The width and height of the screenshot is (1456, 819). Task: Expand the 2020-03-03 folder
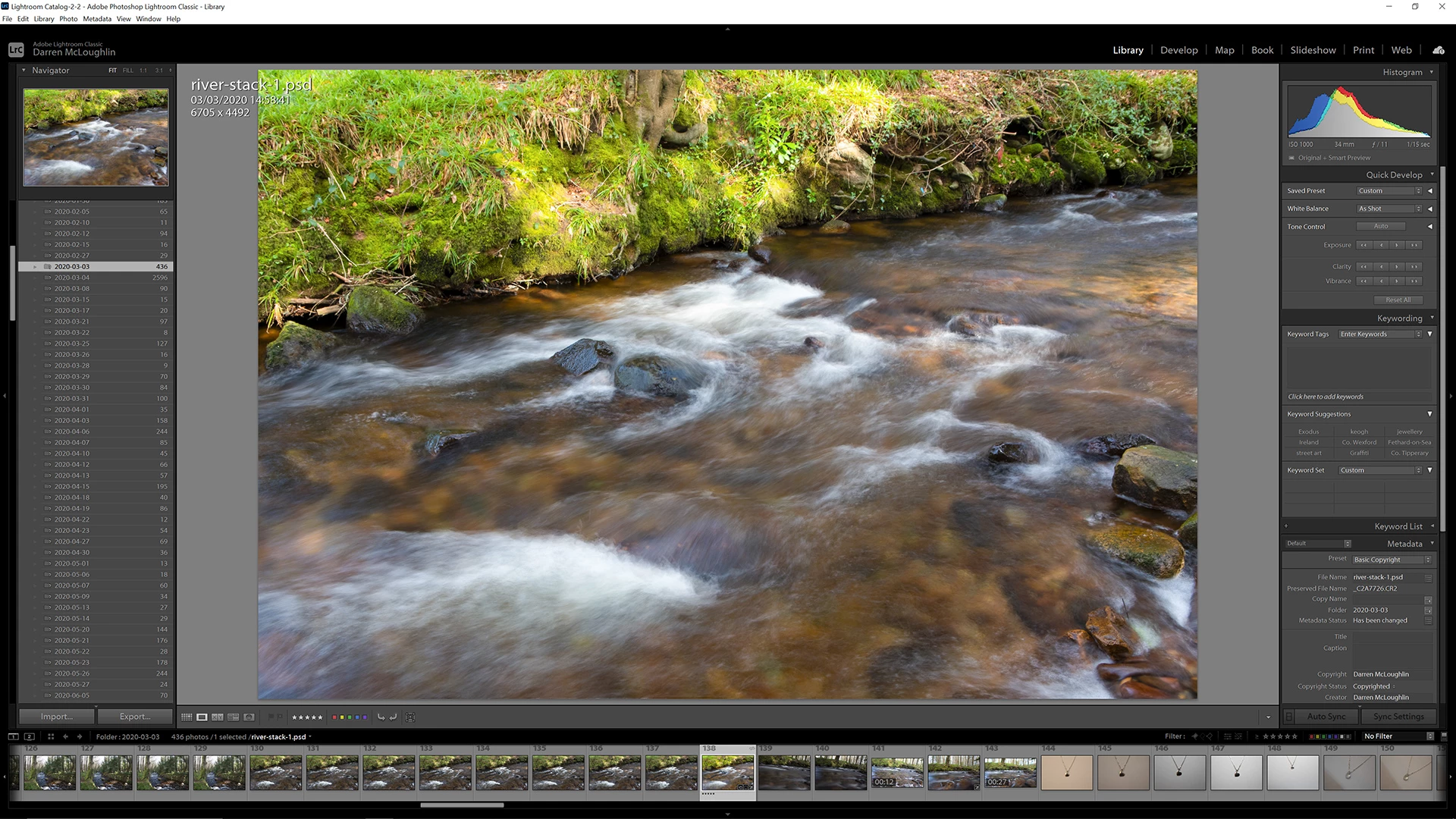(x=35, y=267)
